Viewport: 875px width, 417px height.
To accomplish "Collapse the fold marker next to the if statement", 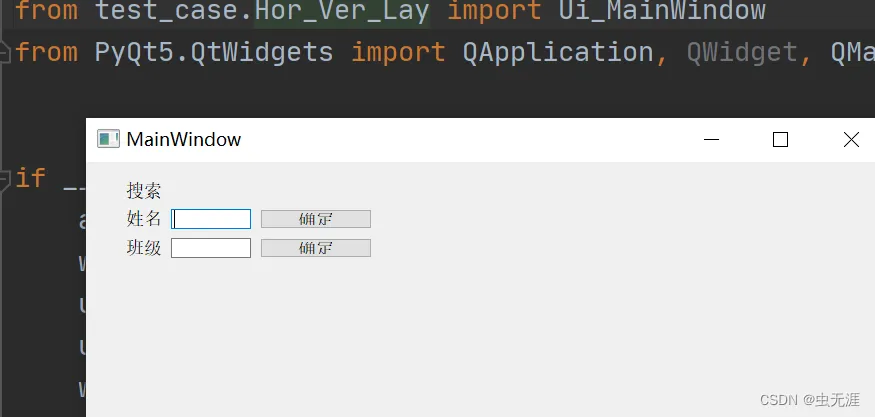I will click(5, 179).
